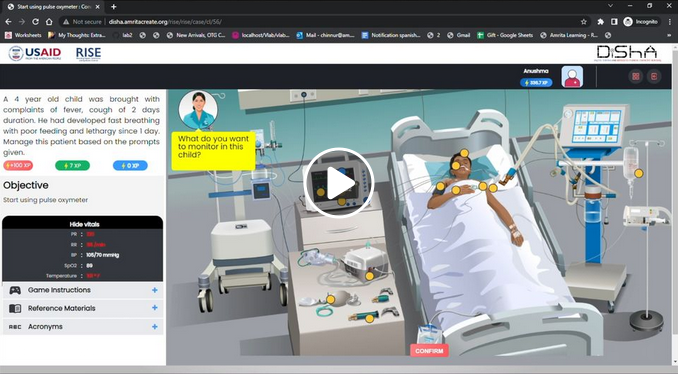Image resolution: width=678 pixels, height=376 pixels.
Task: Click the DISHA logo
Action: click(627, 53)
